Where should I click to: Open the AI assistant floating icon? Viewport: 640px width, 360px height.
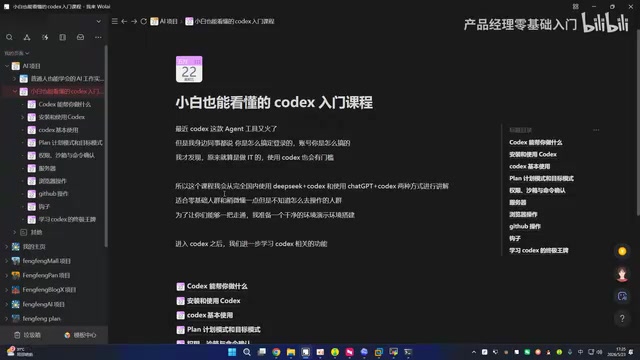[622, 296]
